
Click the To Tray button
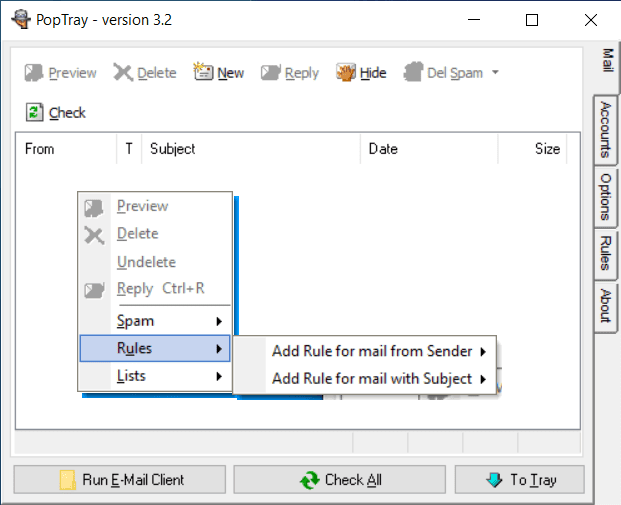[x=520, y=480]
